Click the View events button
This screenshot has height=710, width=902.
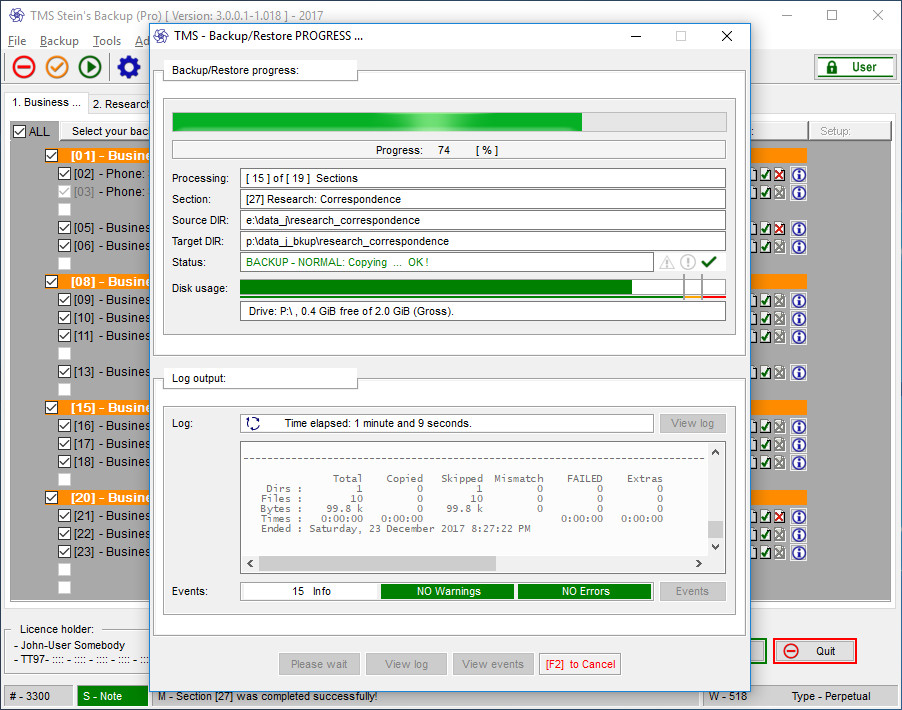coord(493,665)
